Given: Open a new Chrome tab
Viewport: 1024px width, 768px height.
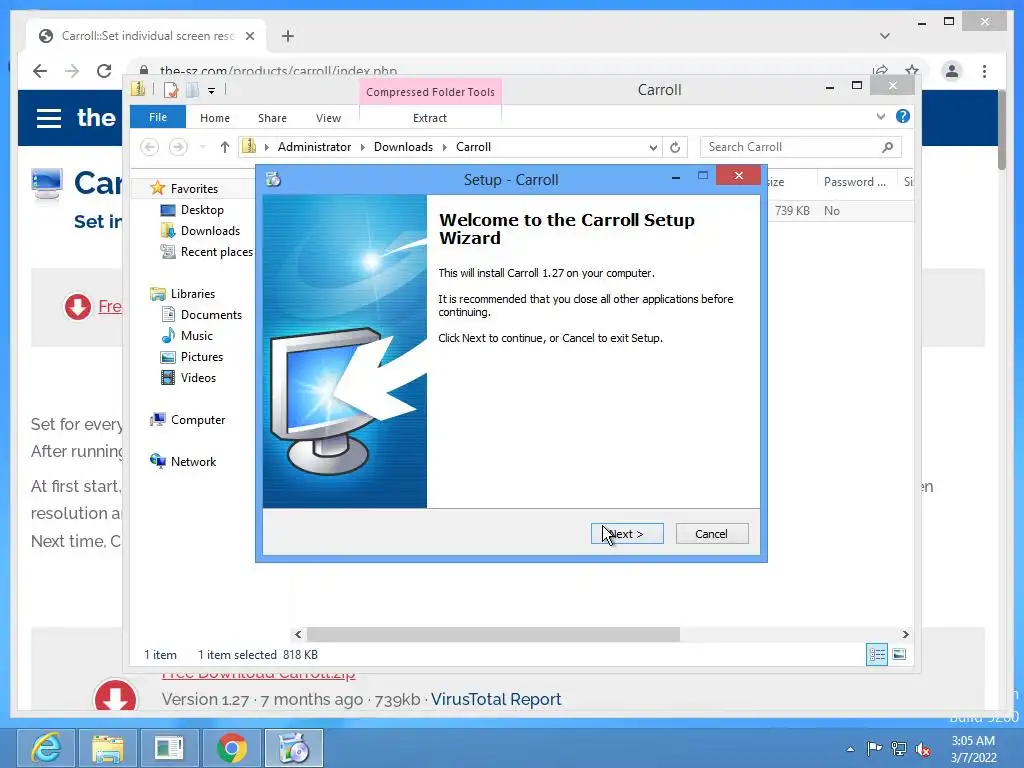Looking at the screenshot, I should click(288, 36).
